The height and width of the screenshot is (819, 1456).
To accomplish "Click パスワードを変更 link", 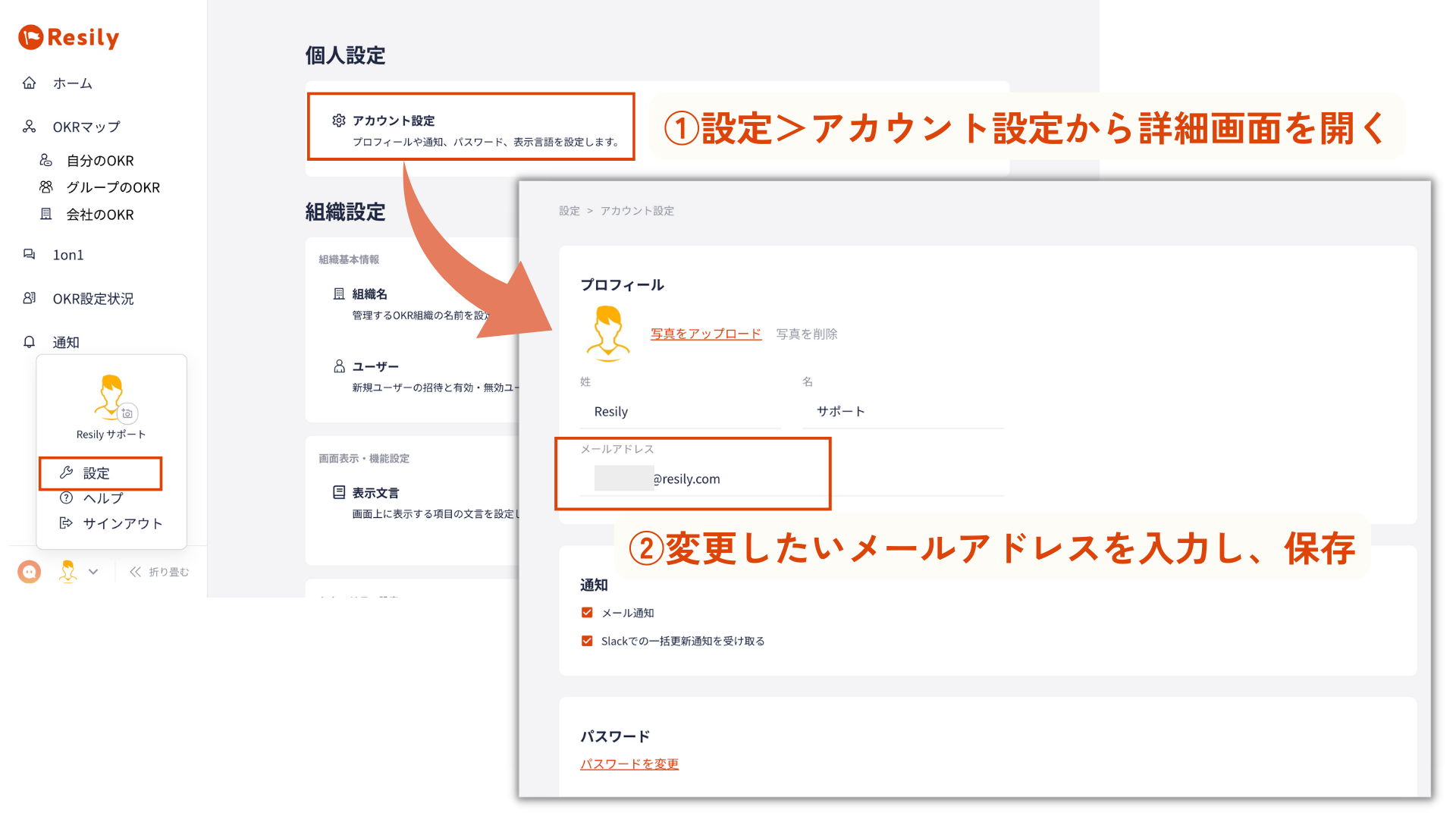I will tap(629, 764).
